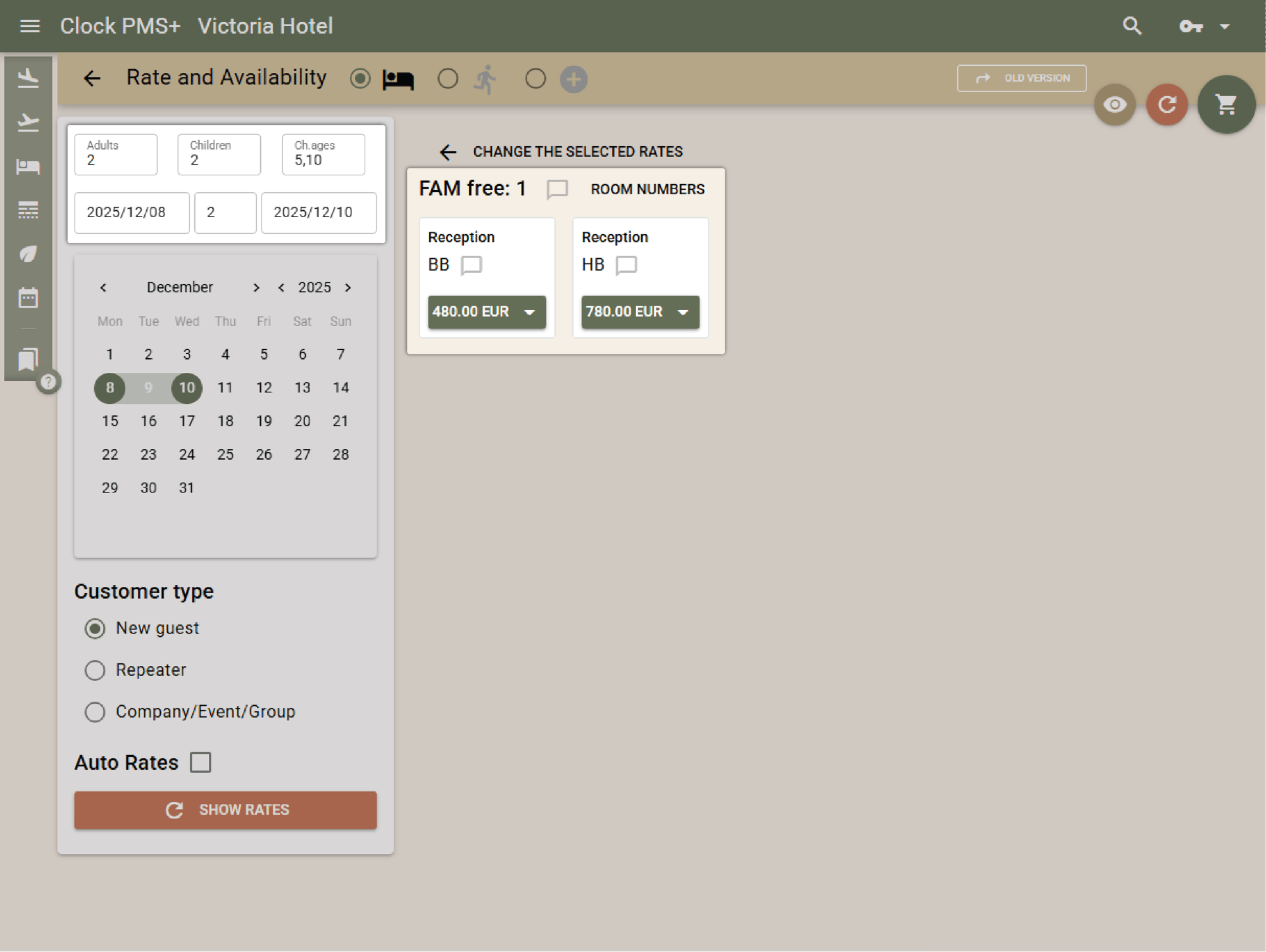Click the sidebar calendar icon
Screen dimensions: 1266x952
pyautogui.click(x=28, y=297)
